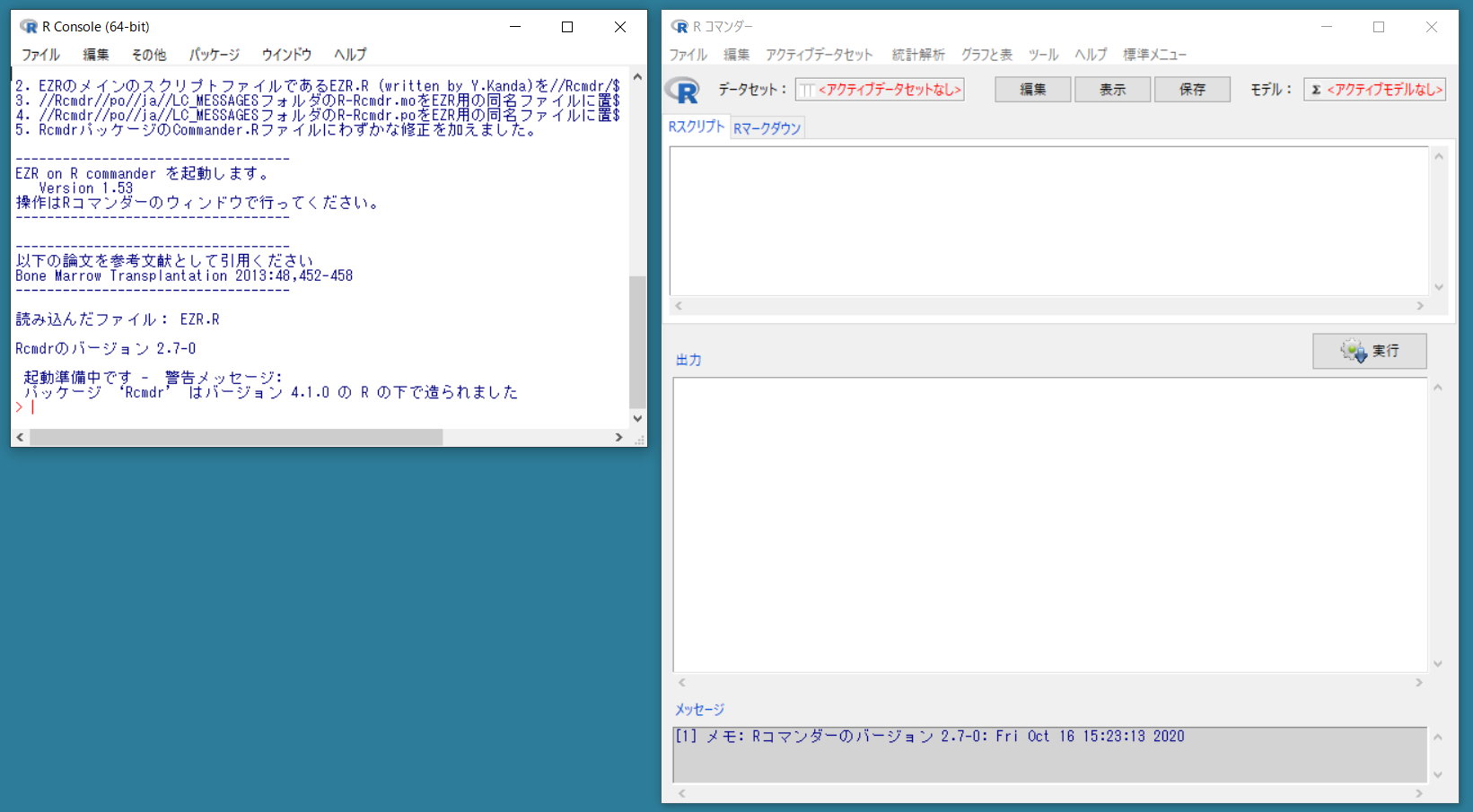This screenshot has width=1473, height=812.
Task: Click the sigma icon on the model selector
Action: (x=1314, y=89)
